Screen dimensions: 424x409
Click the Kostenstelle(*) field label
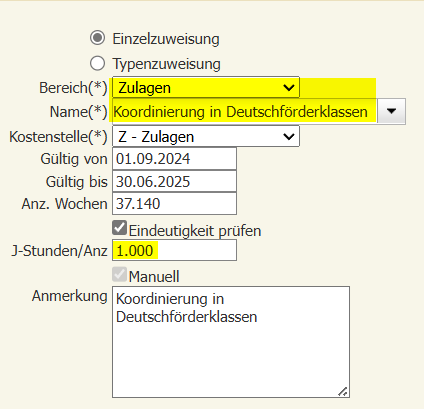point(58,137)
